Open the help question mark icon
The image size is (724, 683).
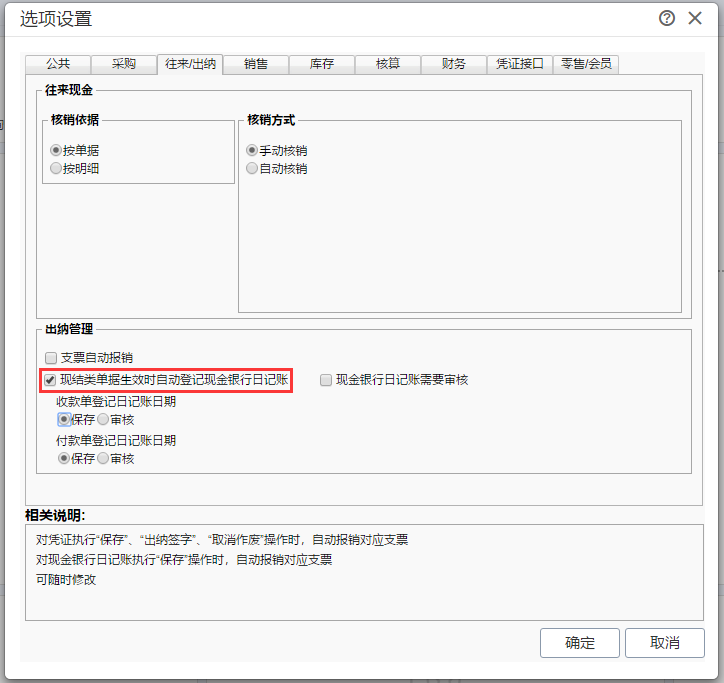click(667, 18)
